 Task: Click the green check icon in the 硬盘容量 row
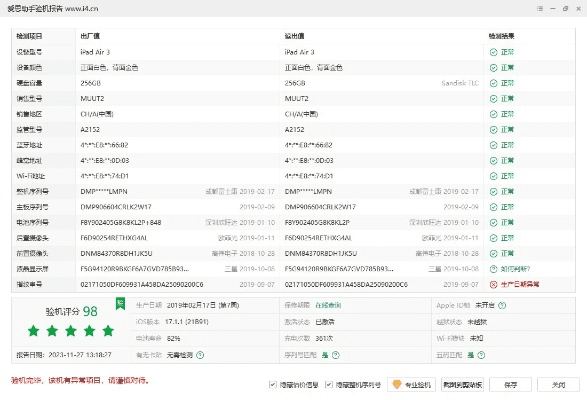(493, 83)
